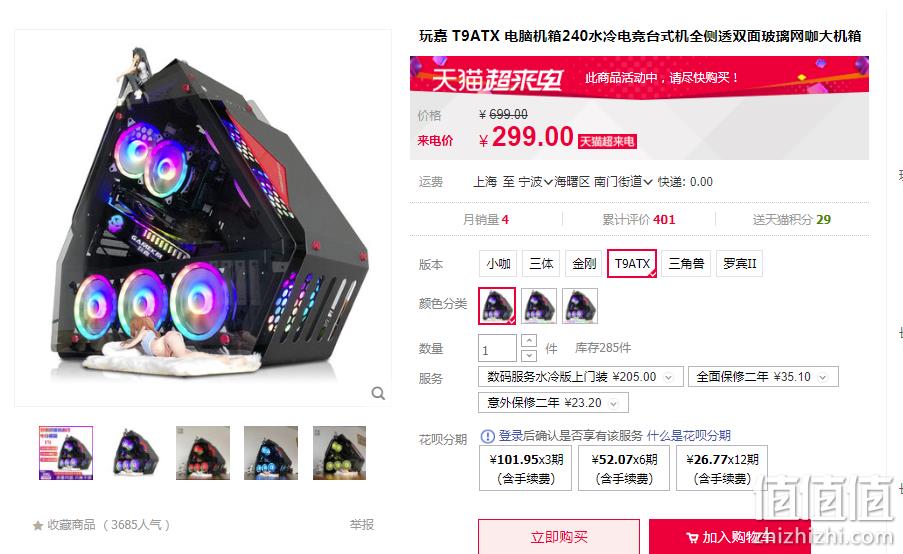Increase quantity with the up arrow
Image resolution: width=903 pixels, height=554 pixels.
coord(529,340)
